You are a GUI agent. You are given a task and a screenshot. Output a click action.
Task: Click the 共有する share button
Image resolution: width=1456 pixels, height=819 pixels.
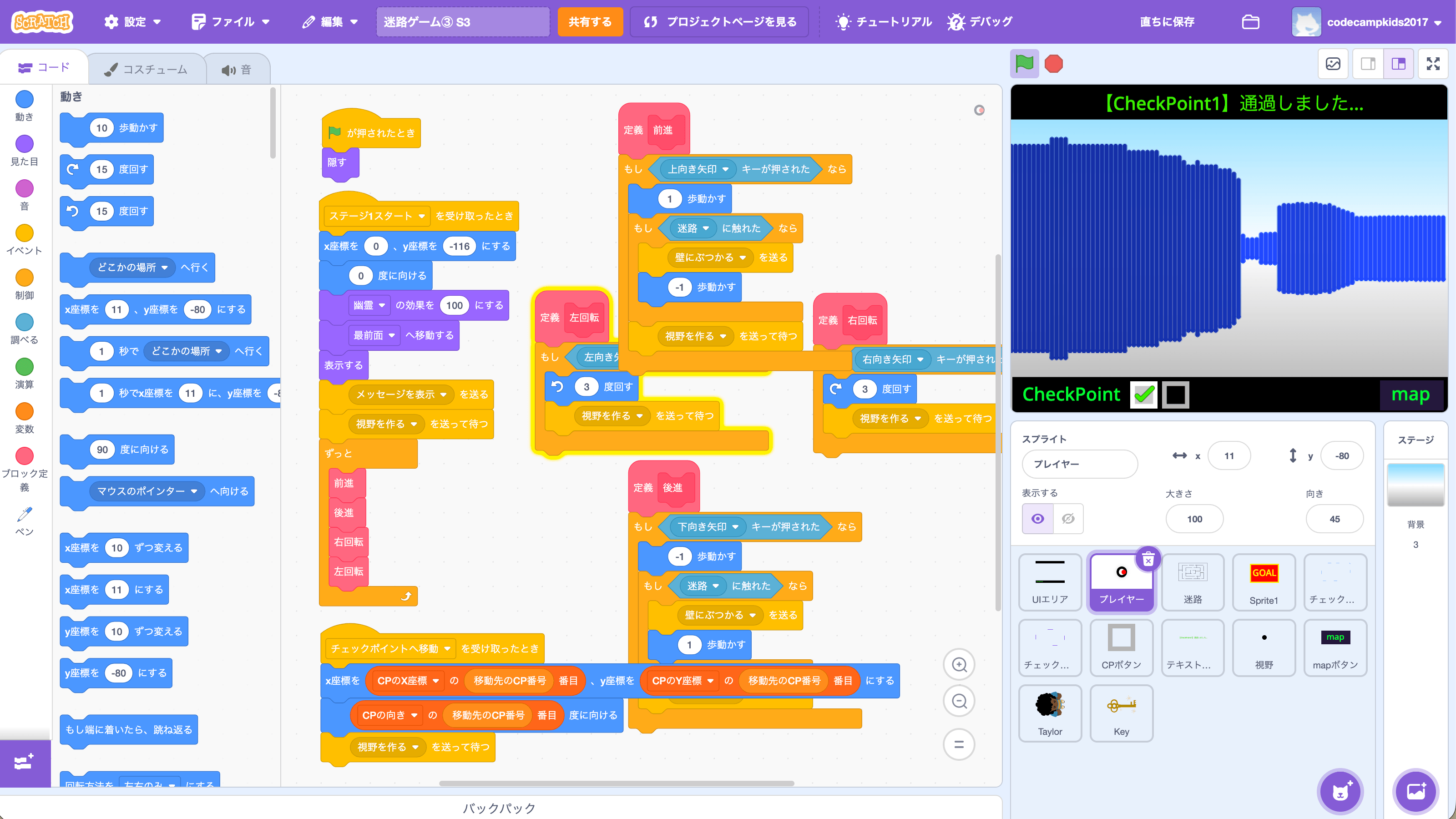tap(590, 22)
